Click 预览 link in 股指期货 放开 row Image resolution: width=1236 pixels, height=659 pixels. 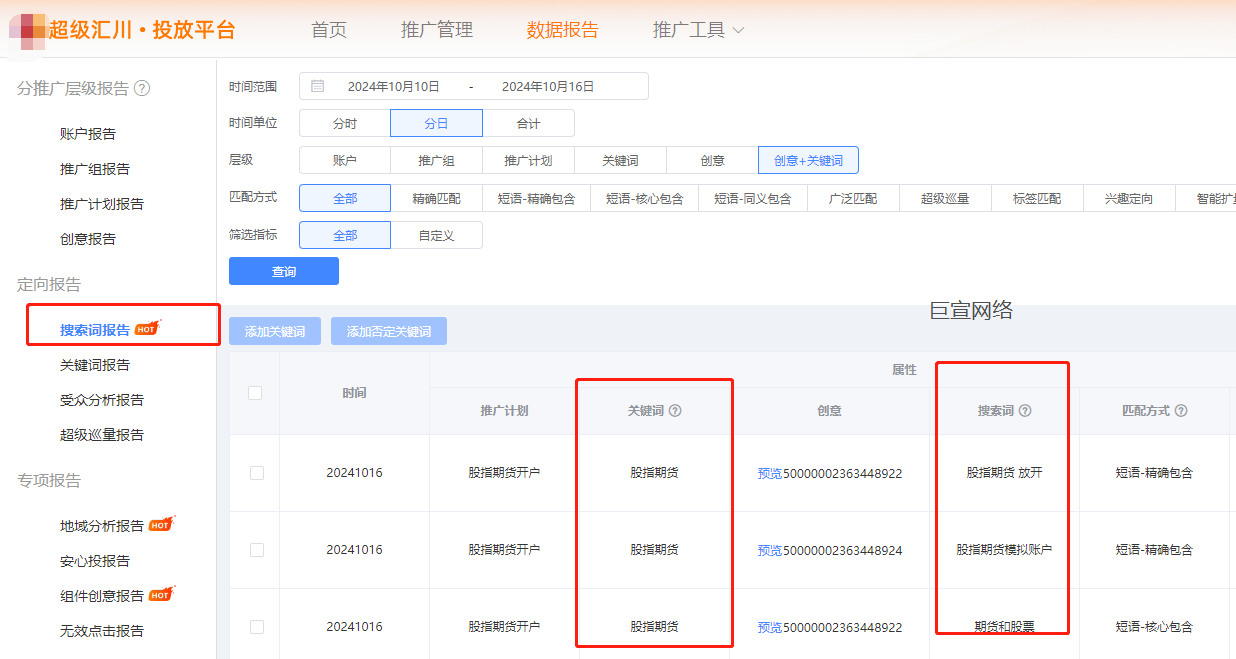pos(770,473)
